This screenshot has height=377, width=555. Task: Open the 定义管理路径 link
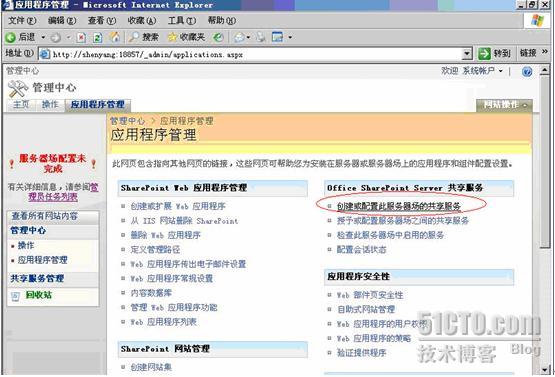[x=155, y=250]
